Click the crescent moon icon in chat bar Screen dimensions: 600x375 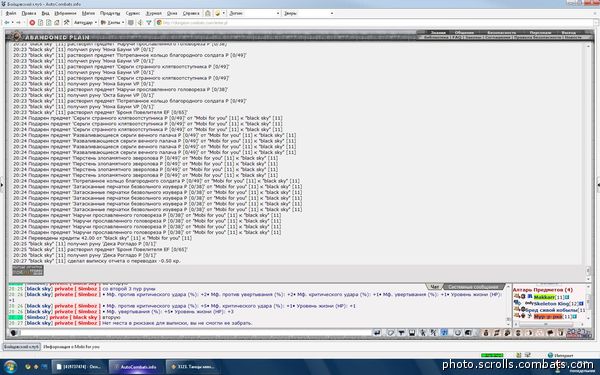pos(529,333)
